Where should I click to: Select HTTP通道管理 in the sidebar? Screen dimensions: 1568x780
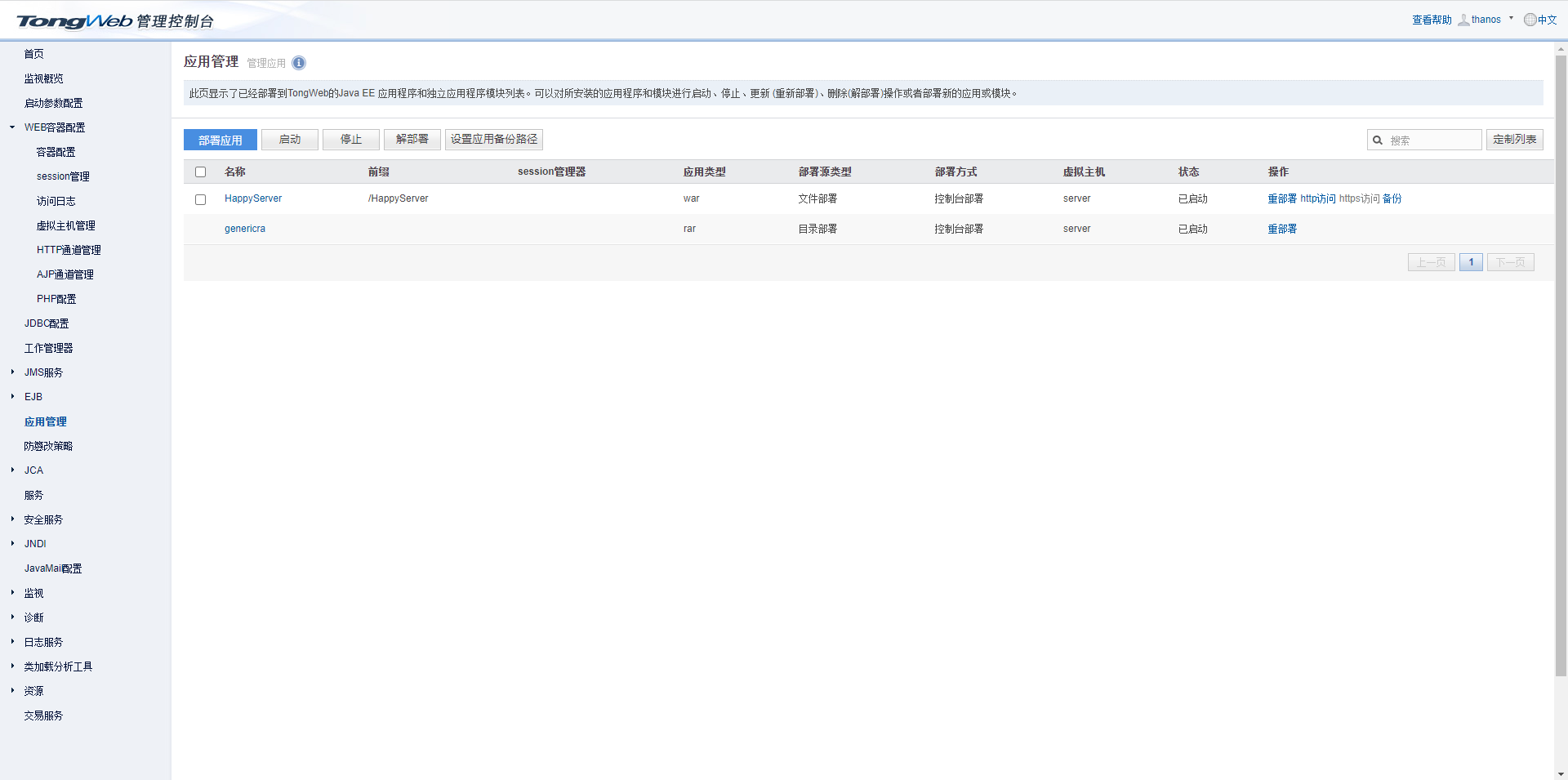coord(69,250)
